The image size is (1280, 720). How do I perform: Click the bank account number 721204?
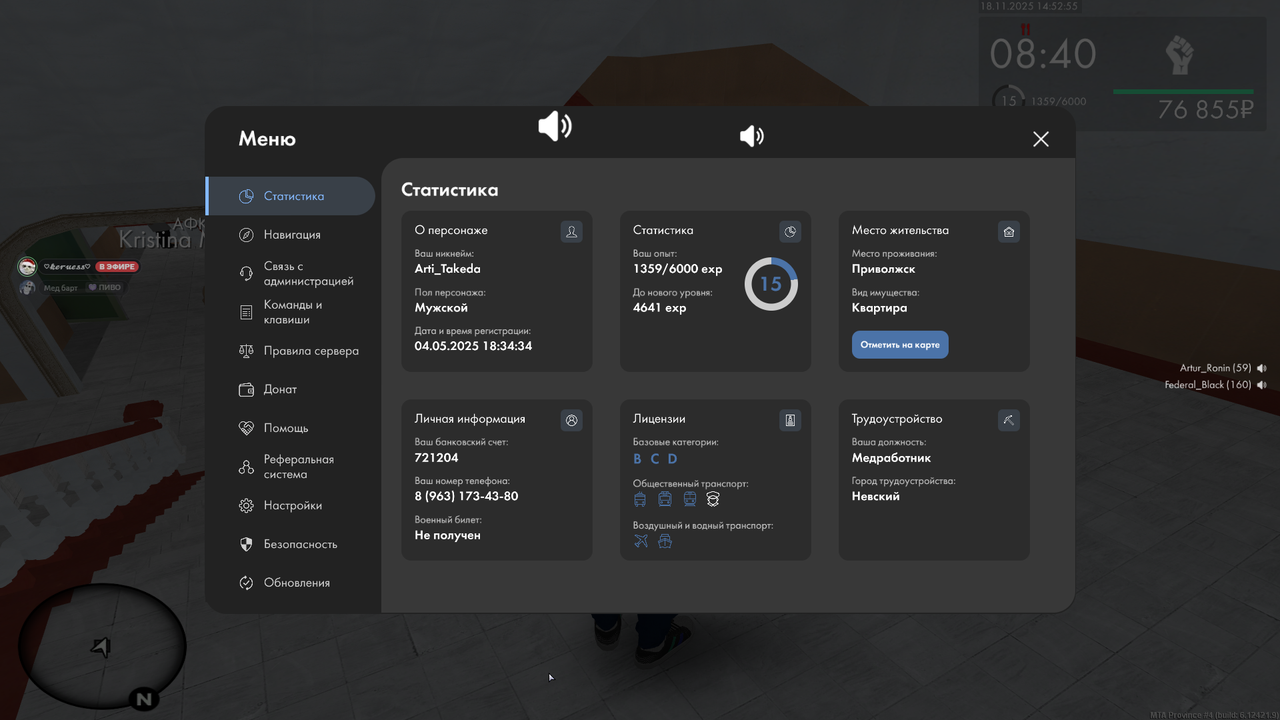click(437, 458)
